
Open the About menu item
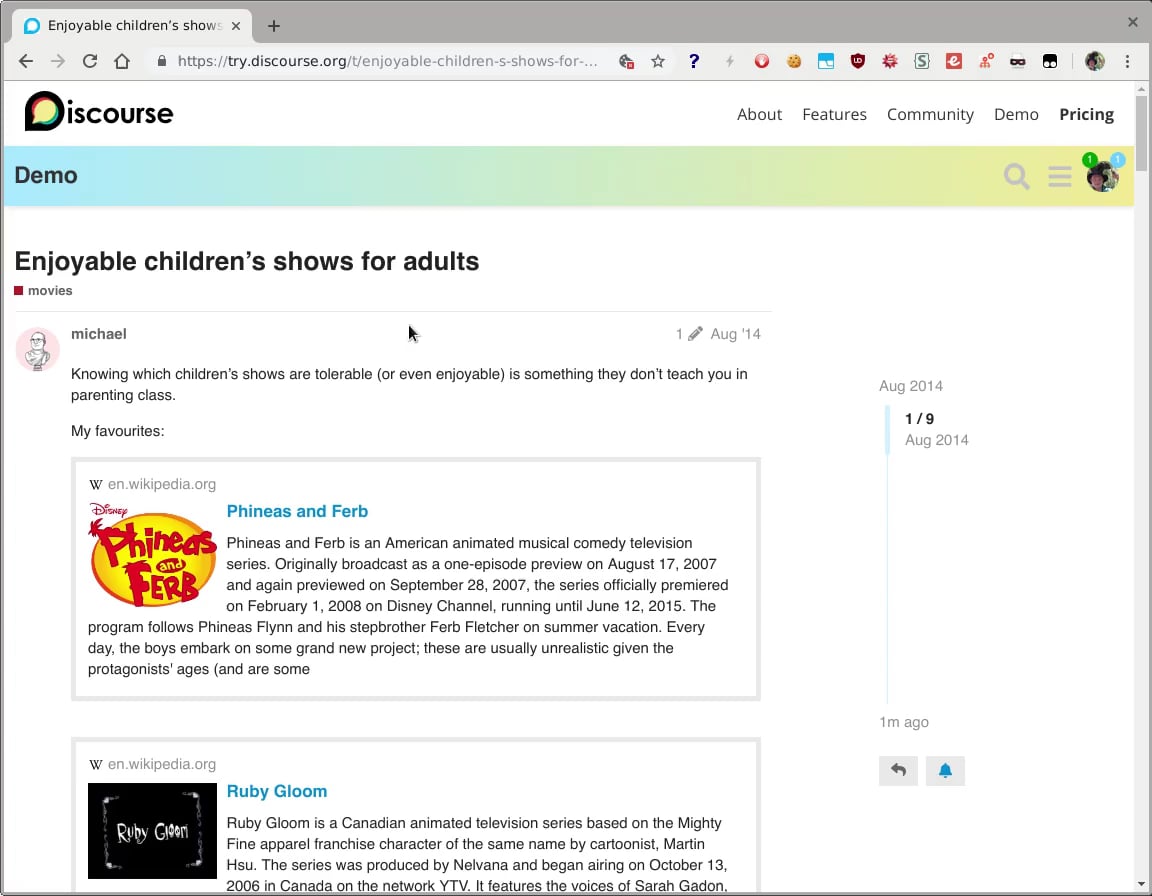click(759, 115)
